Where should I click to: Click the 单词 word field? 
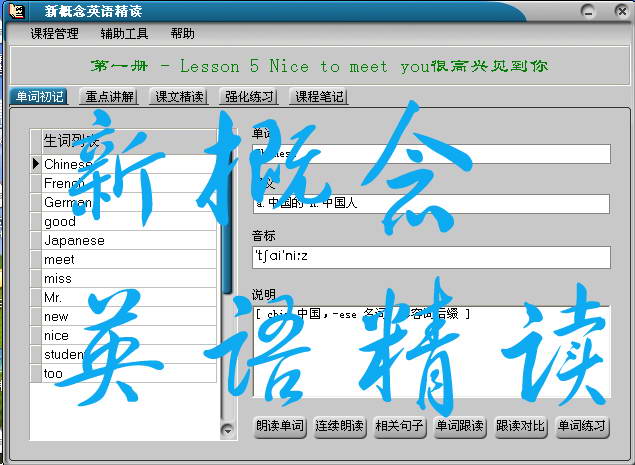tap(431, 154)
